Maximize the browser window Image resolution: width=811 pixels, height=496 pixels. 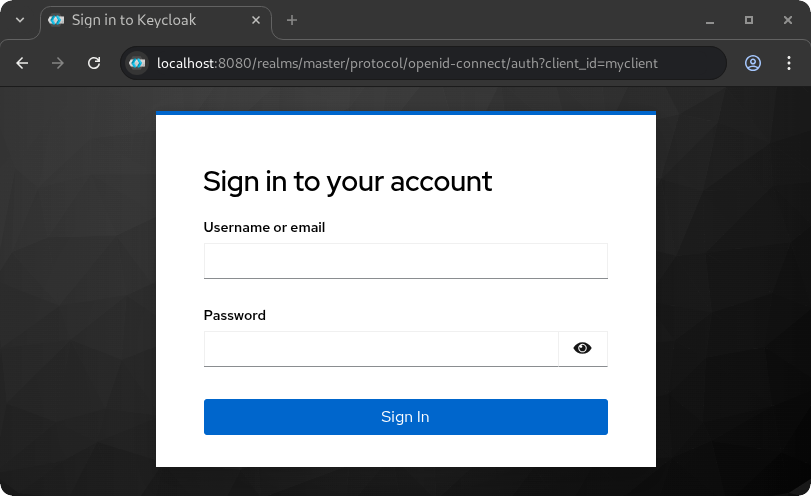pos(749,20)
